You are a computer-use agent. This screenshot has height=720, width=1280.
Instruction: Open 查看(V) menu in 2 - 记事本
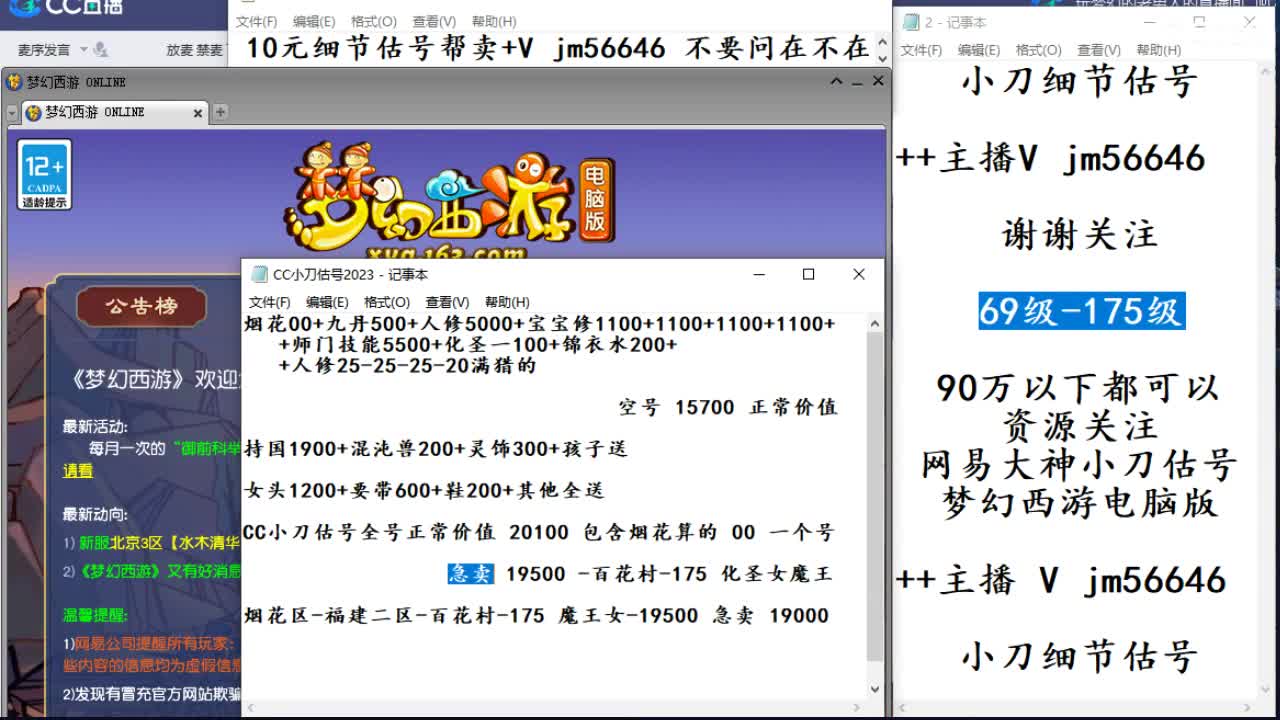(x=1098, y=50)
